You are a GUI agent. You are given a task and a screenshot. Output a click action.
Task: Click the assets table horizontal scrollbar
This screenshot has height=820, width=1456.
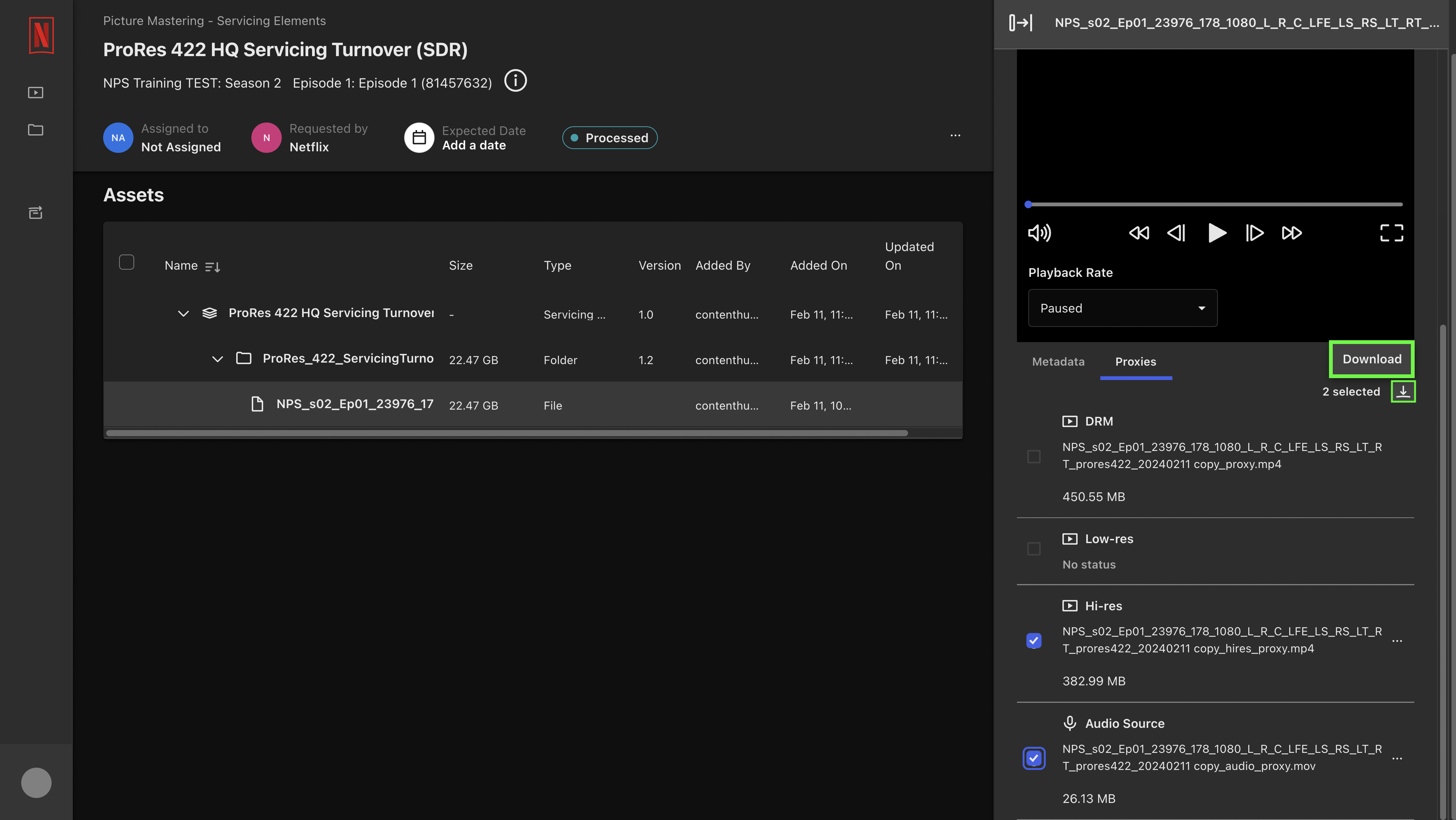coord(507,433)
